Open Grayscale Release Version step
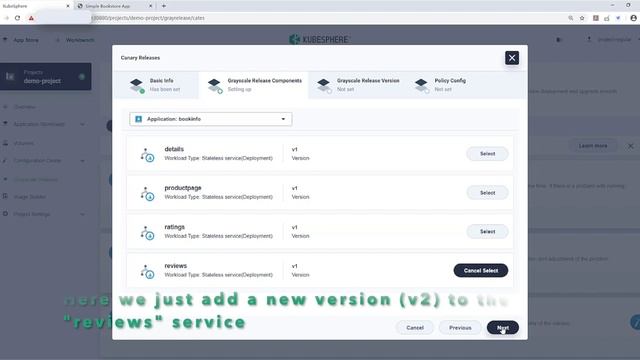Viewport: 640px width, 360px height. point(358,85)
